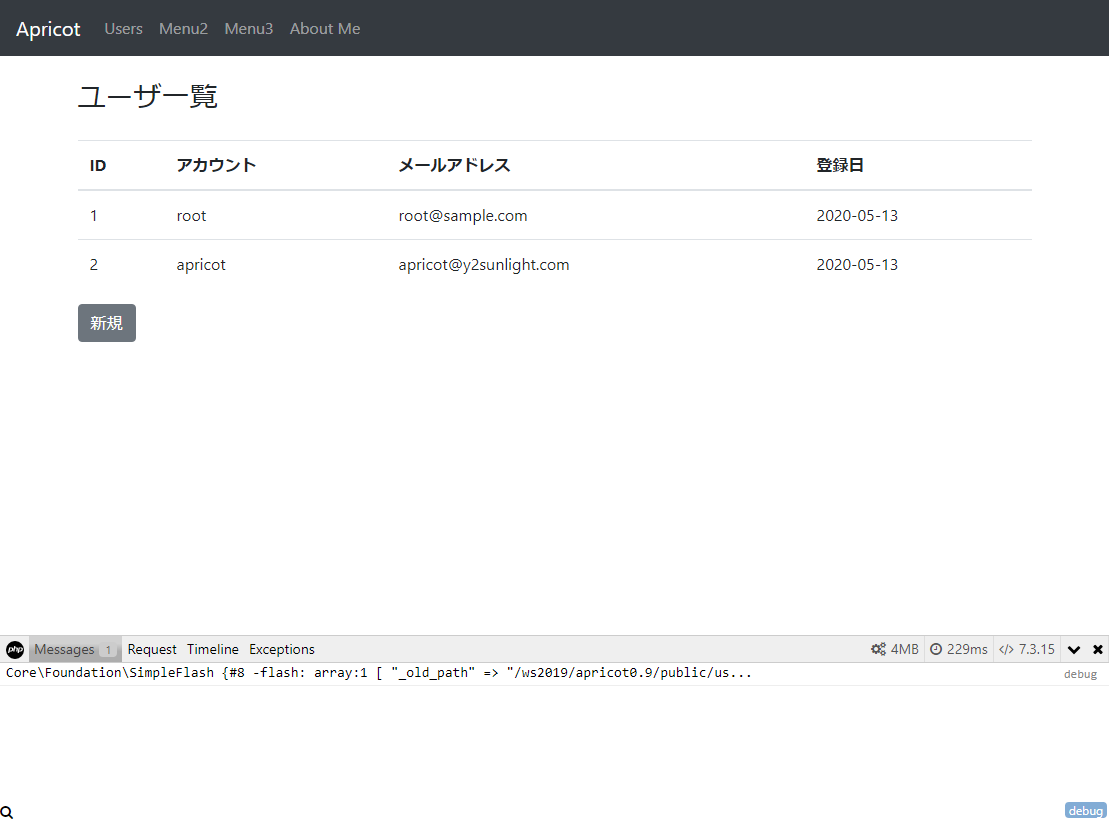
Task: Close the debug bar
Action: click(x=1098, y=649)
